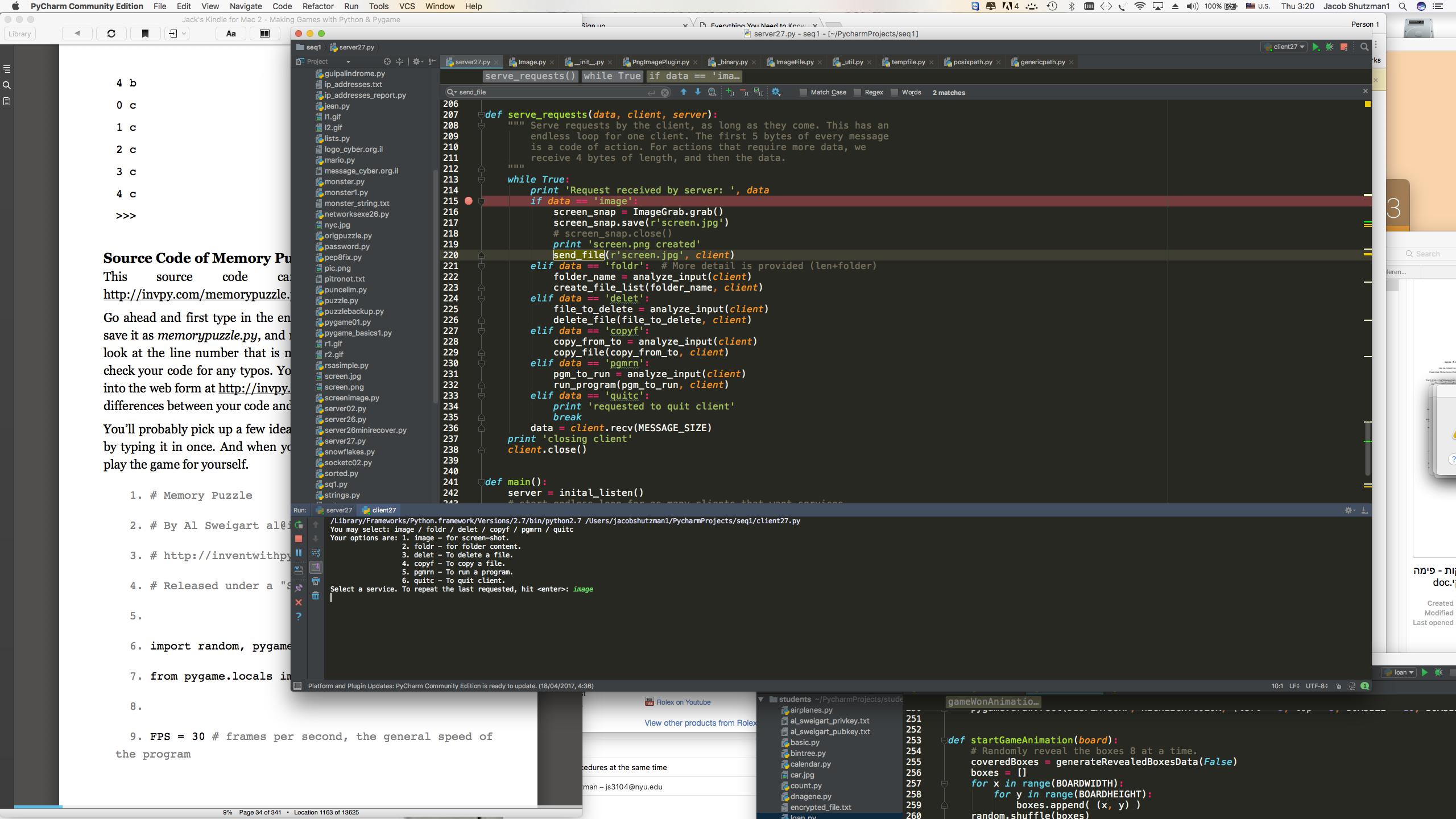Click serve_requests() breadcrumb button
The image size is (1456, 819).
[530, 76]
